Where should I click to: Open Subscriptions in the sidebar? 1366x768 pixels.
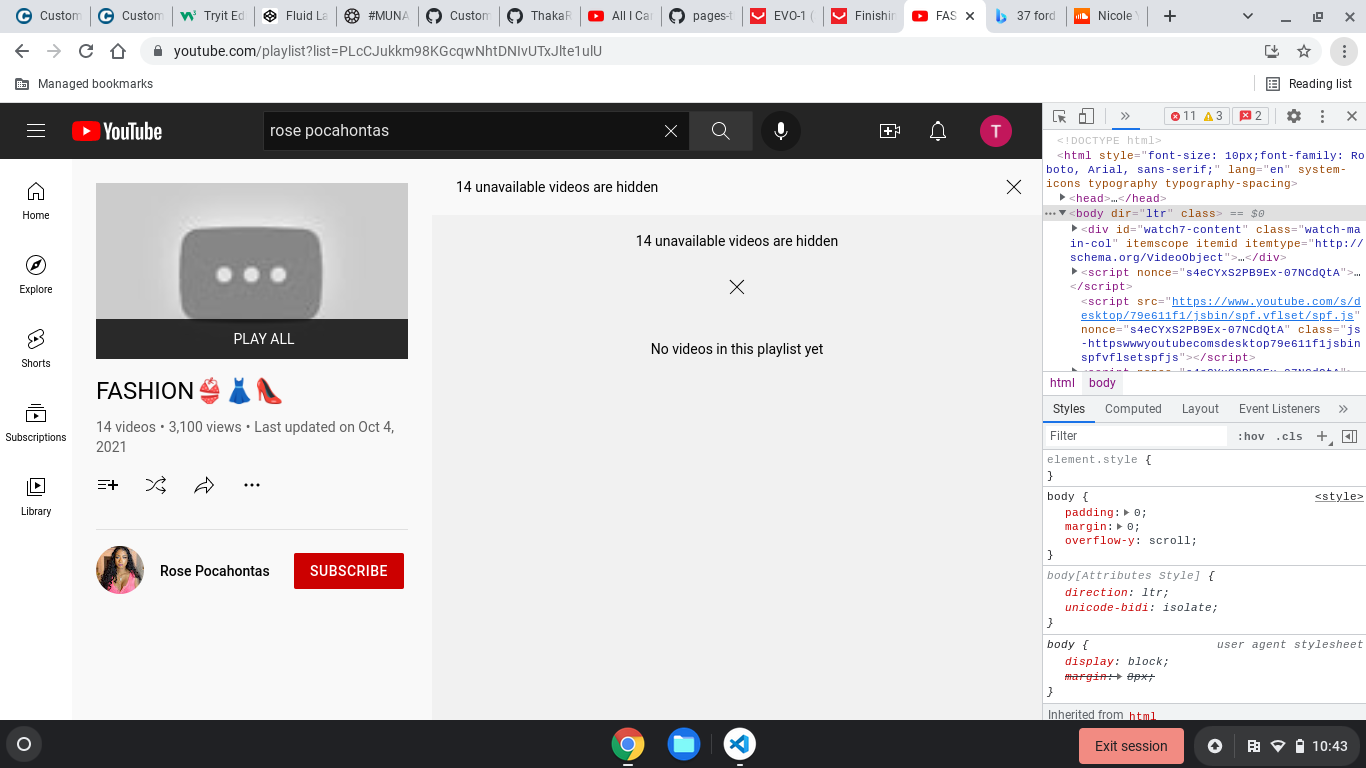pos(36,423)
